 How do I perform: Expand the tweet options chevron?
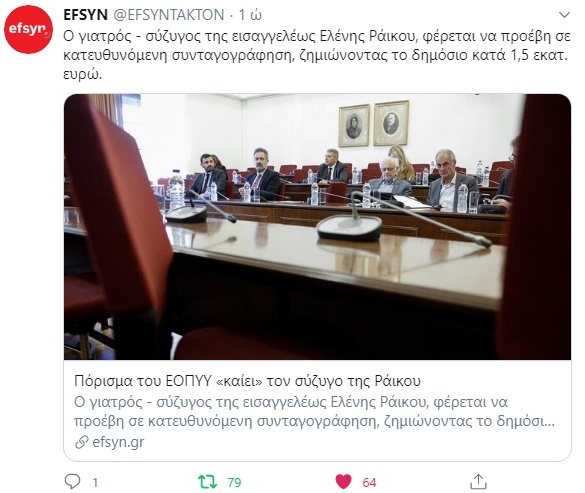click(x=564, y=15)
